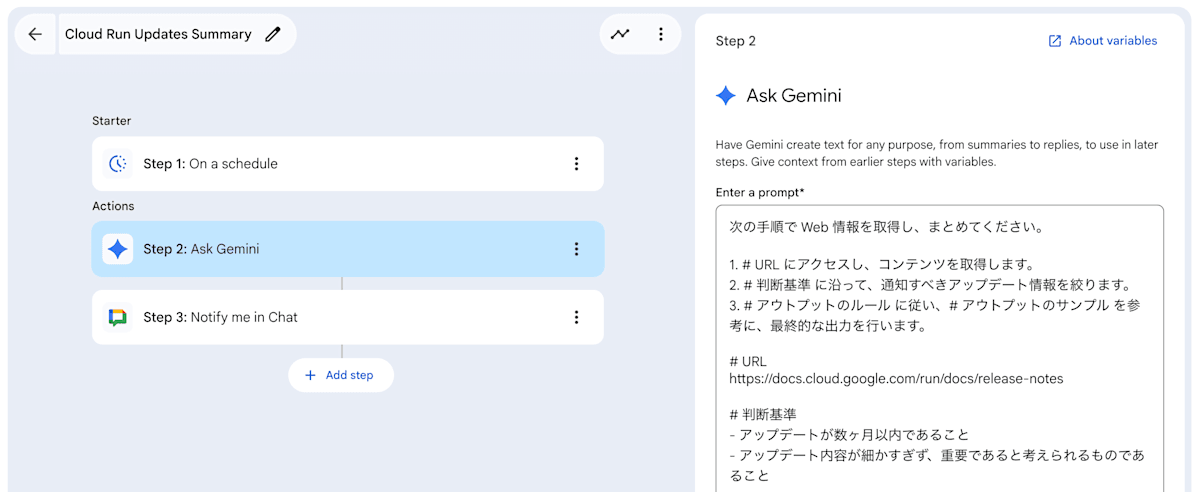Screen dimensions: 1200x492
Task: Open Step 2 more options menu
Action: (576, 249)
